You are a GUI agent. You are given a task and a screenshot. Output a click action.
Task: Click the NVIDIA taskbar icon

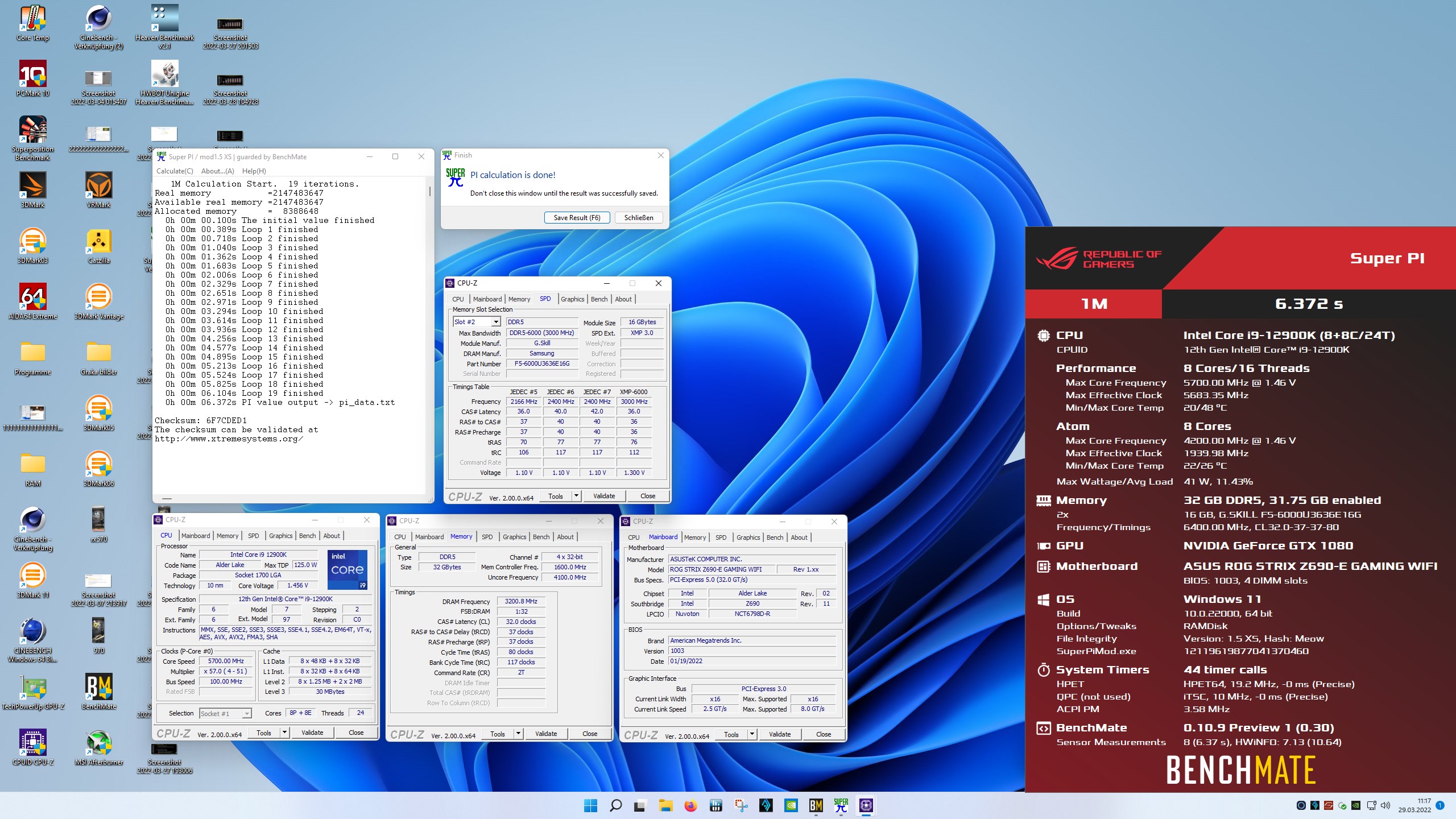pos(791,805)
